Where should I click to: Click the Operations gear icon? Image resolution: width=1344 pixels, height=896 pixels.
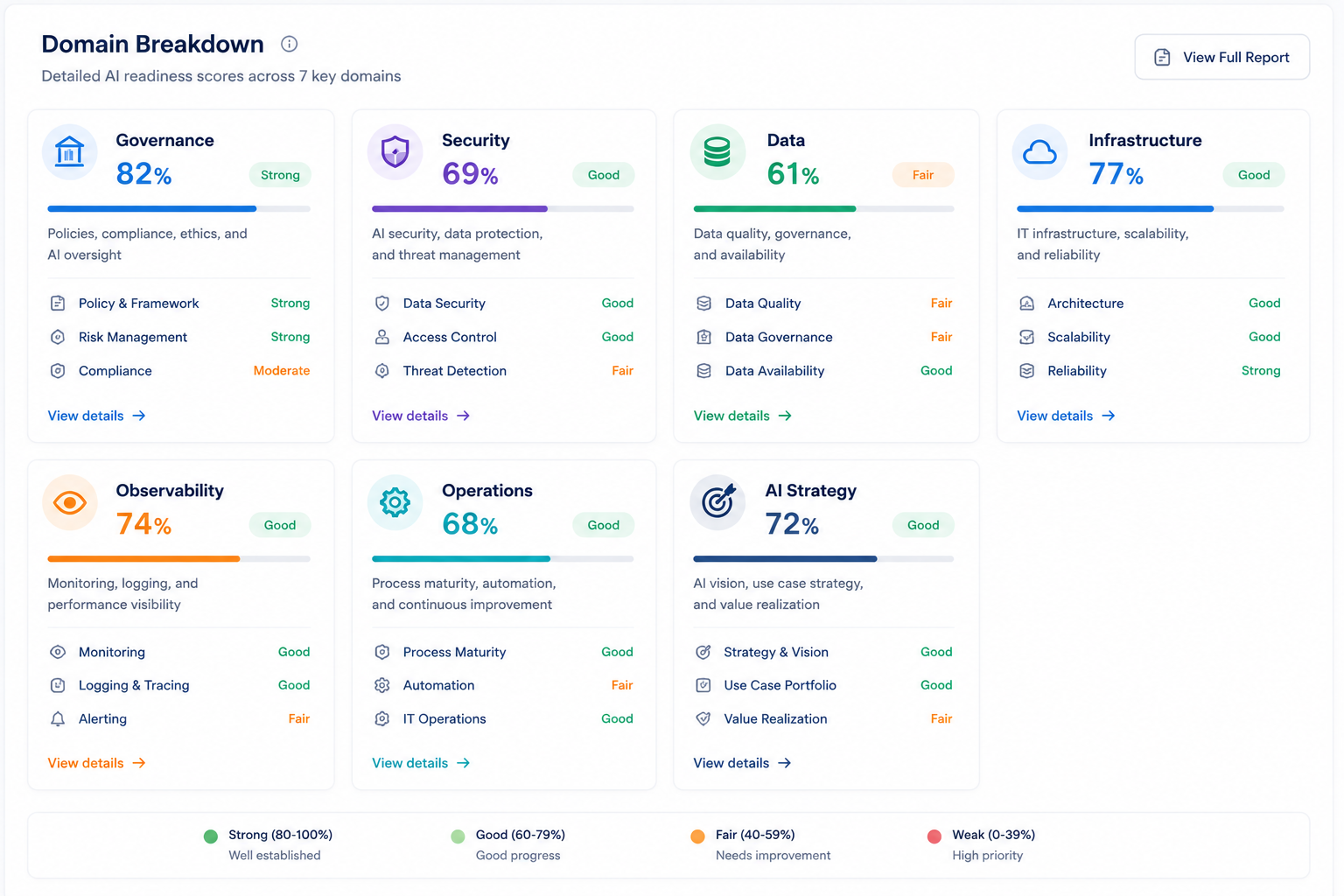[395, 502]
